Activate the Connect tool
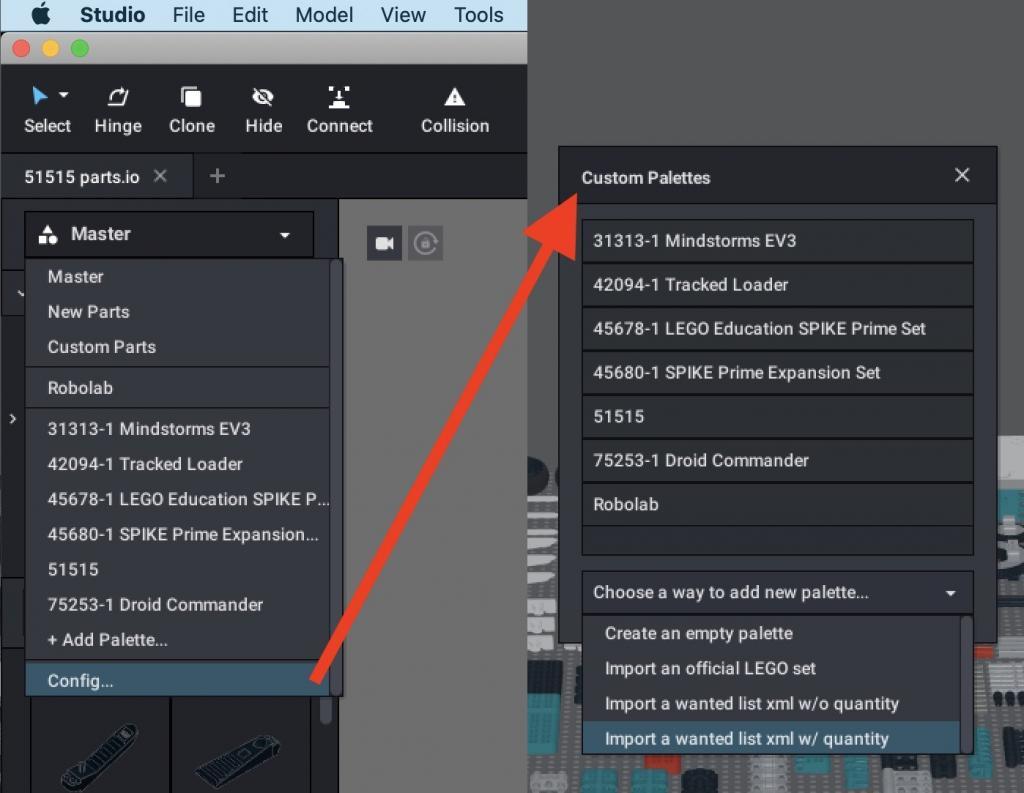This screenshot has width=1024, height=793. tap(340, 110)
